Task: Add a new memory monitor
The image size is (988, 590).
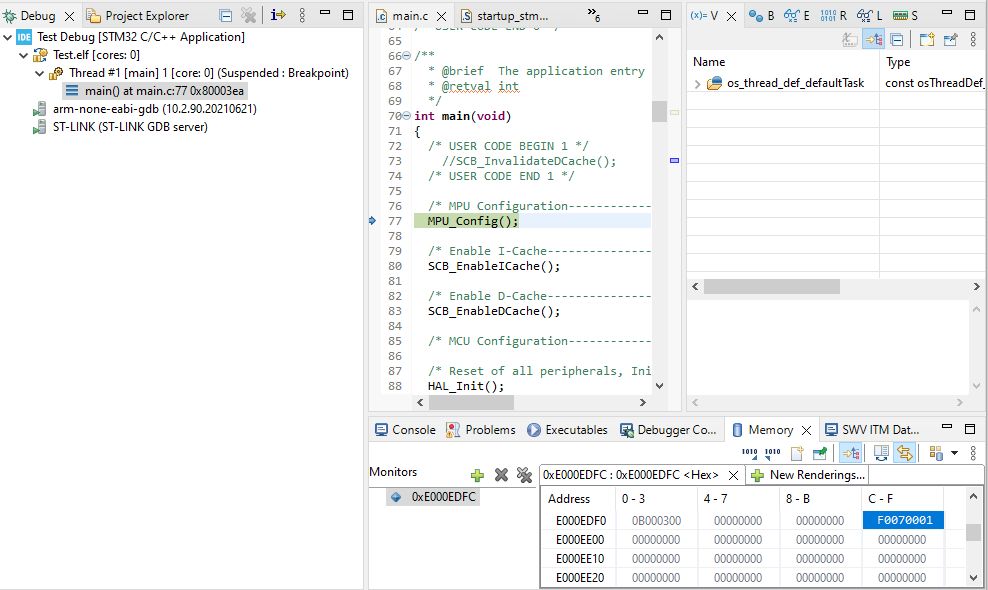Action: click(x=478, y=475)
